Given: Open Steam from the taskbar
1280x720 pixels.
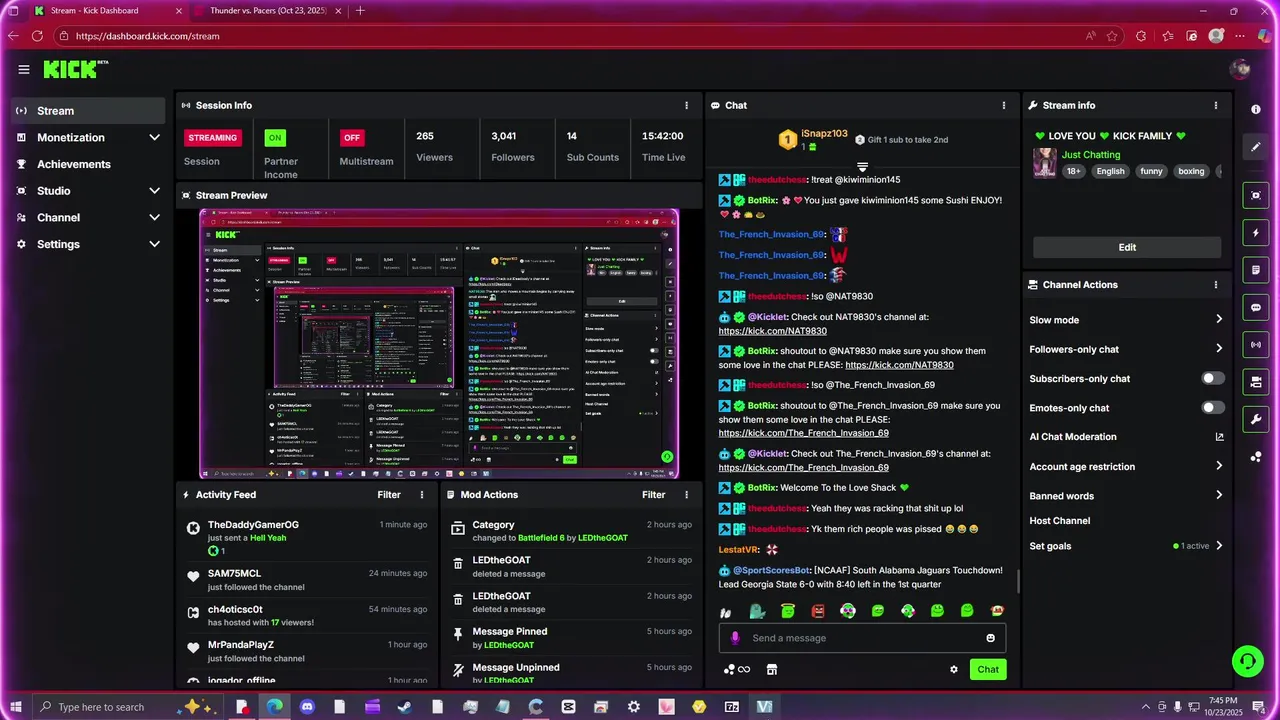Looking at the screenshot, I should click(404, 707).
